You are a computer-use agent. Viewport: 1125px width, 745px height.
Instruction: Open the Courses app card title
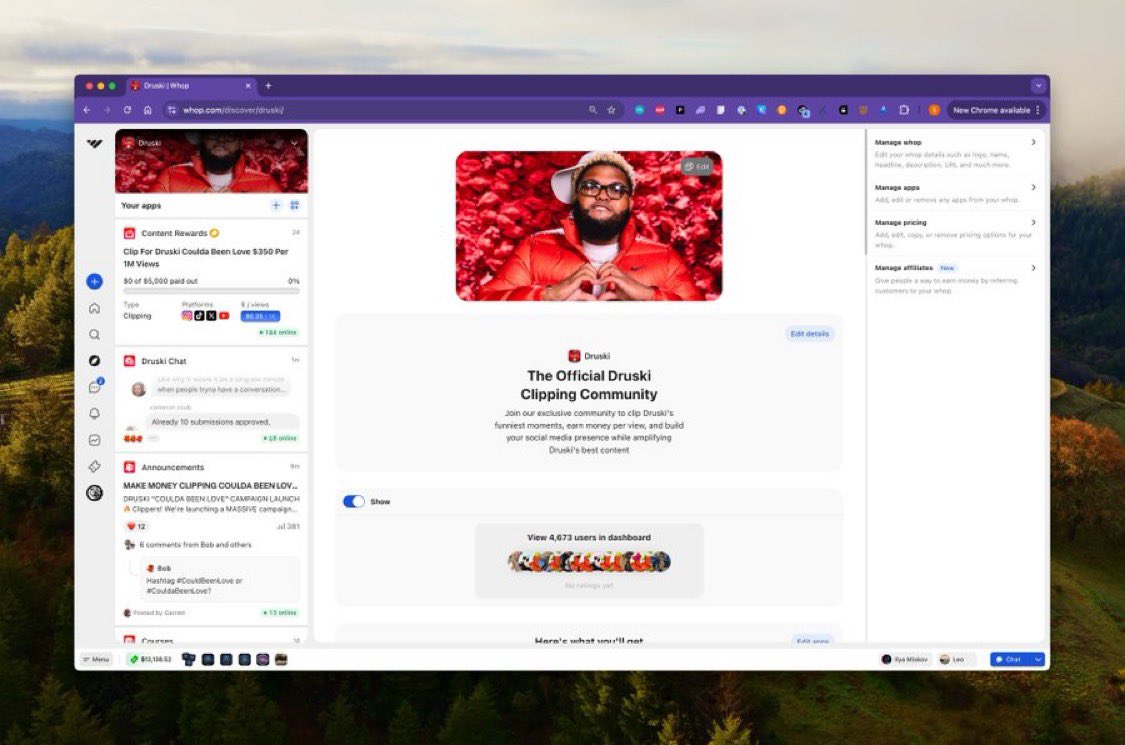157,639
